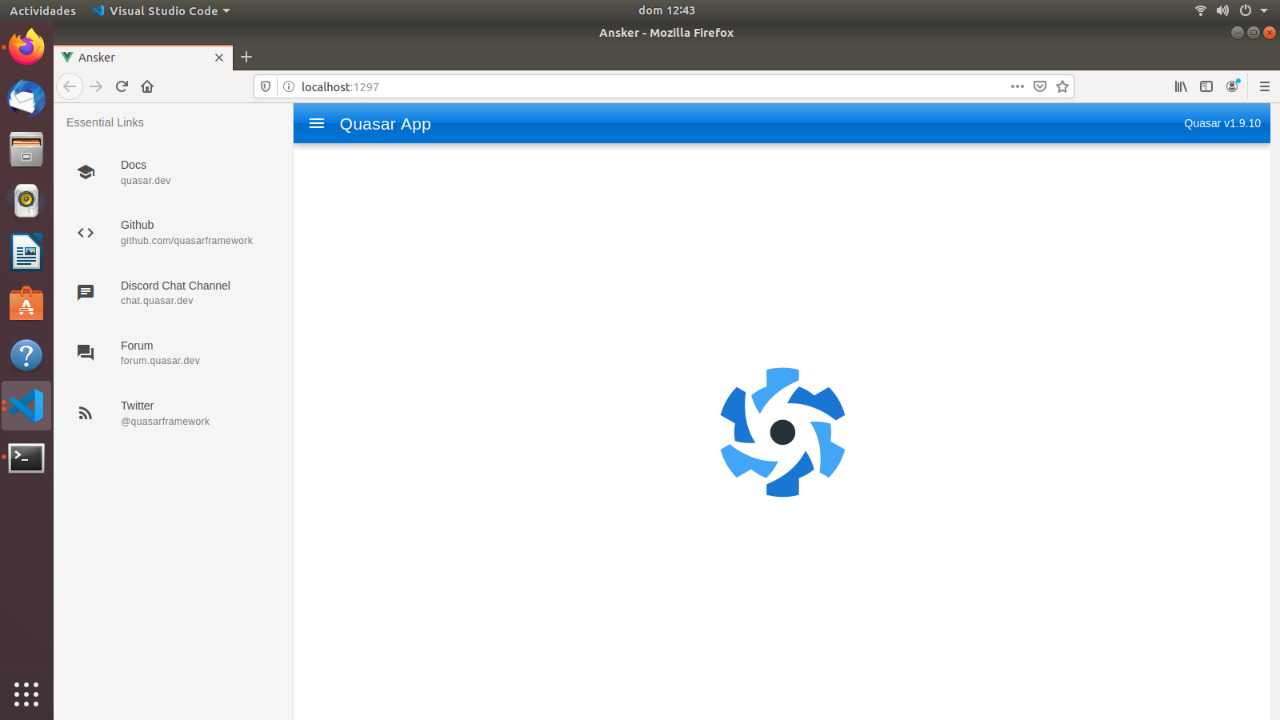Open a new browser tab

tap(246, 57)
